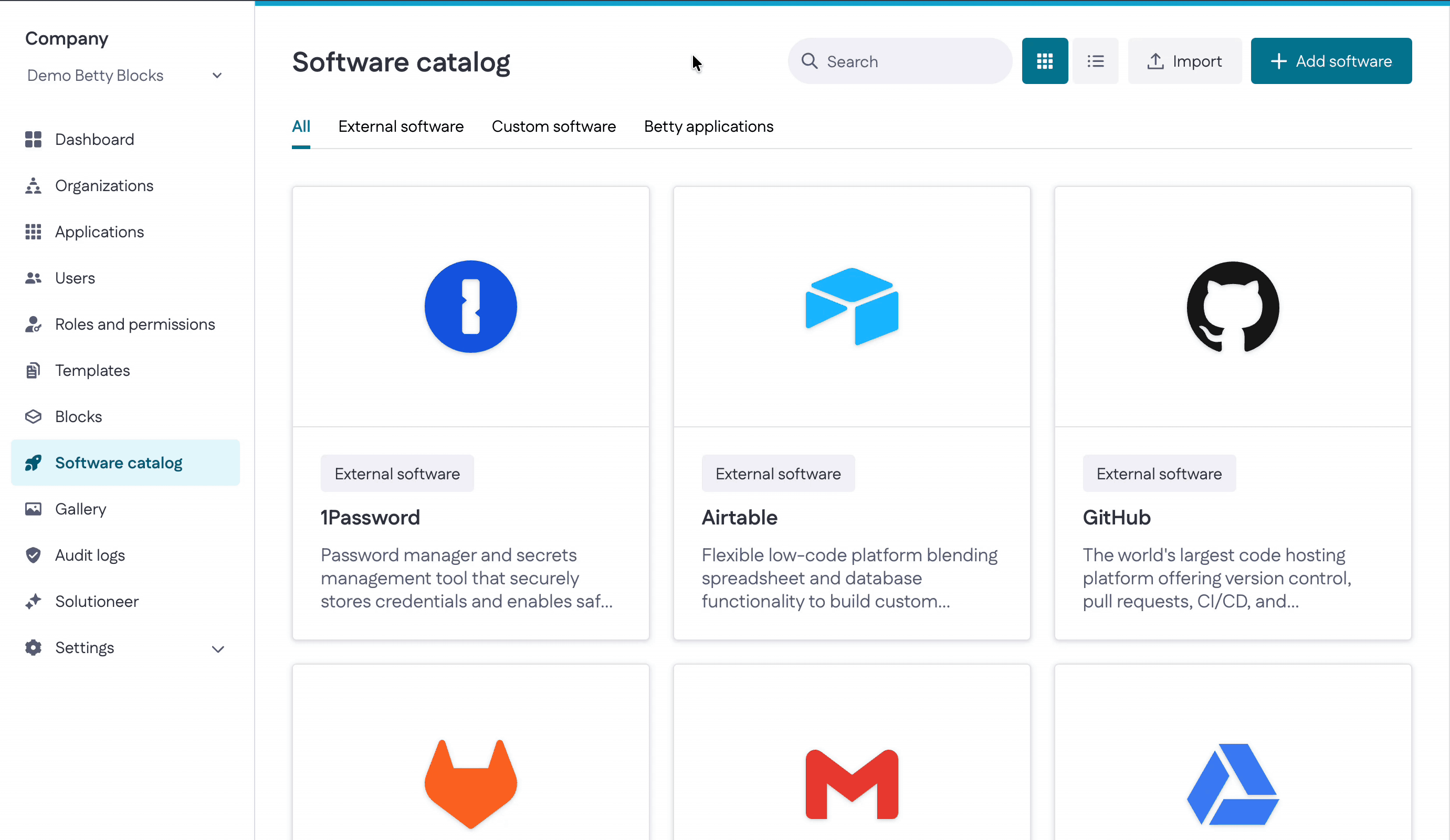Open the Templates document icon
The image size is (1450, 840).
coord(34,371)
